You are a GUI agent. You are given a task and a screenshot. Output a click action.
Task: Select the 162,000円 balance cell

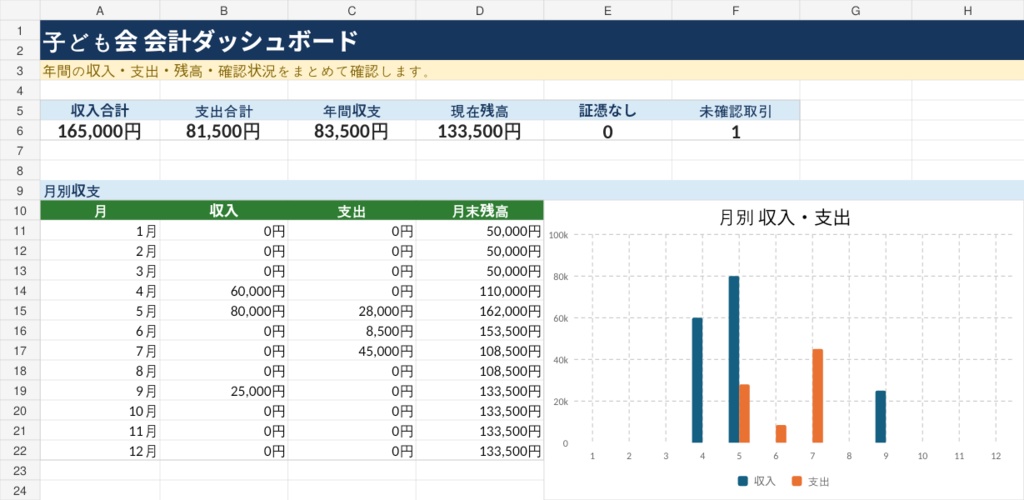click(x=480, y=311)
